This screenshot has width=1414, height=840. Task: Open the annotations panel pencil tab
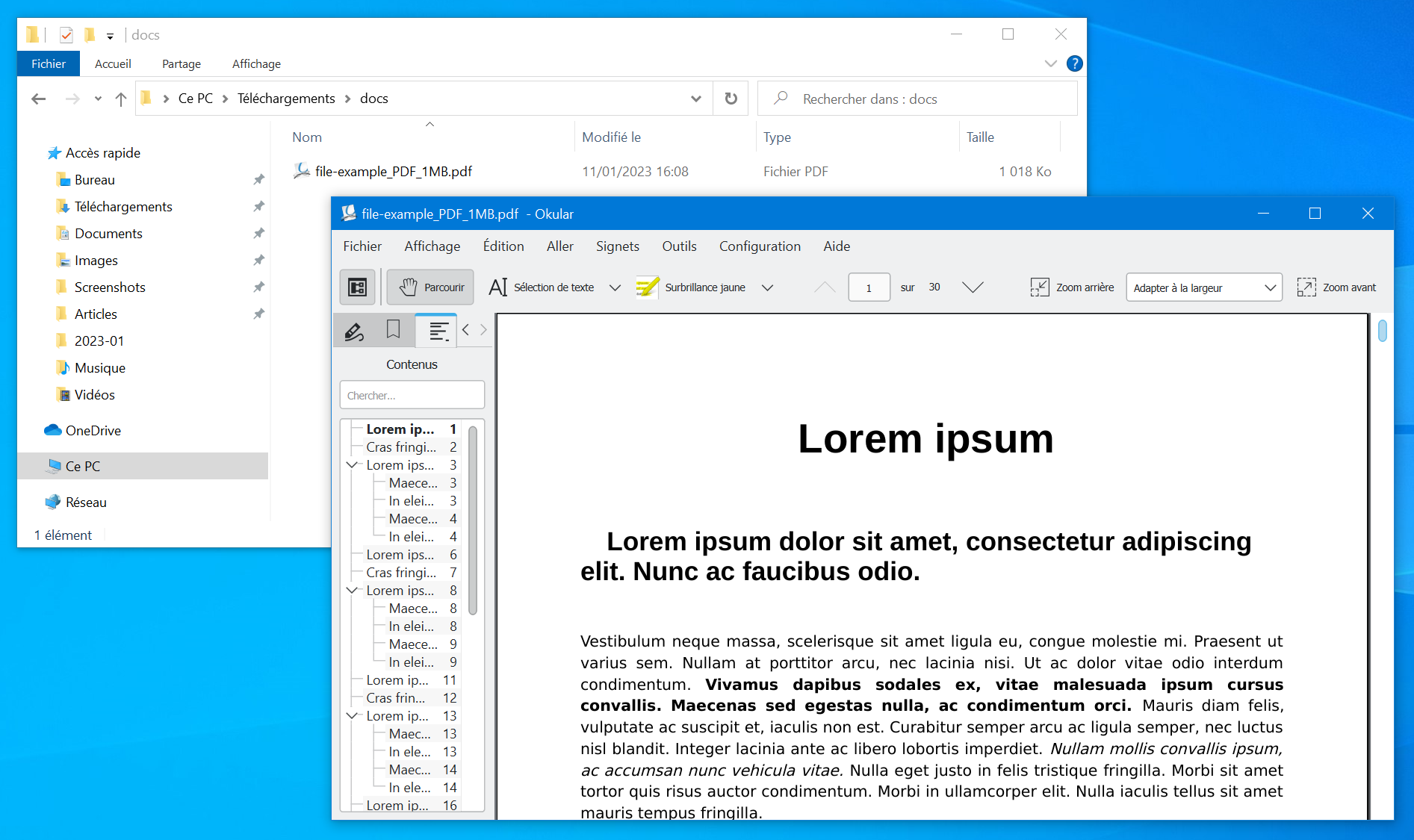tap(354, 330)
